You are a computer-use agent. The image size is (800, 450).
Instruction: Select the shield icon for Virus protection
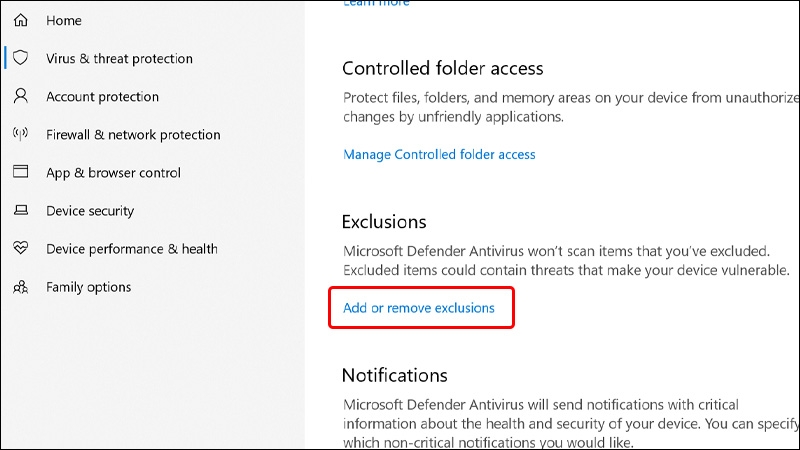click(x=20, y=58)
